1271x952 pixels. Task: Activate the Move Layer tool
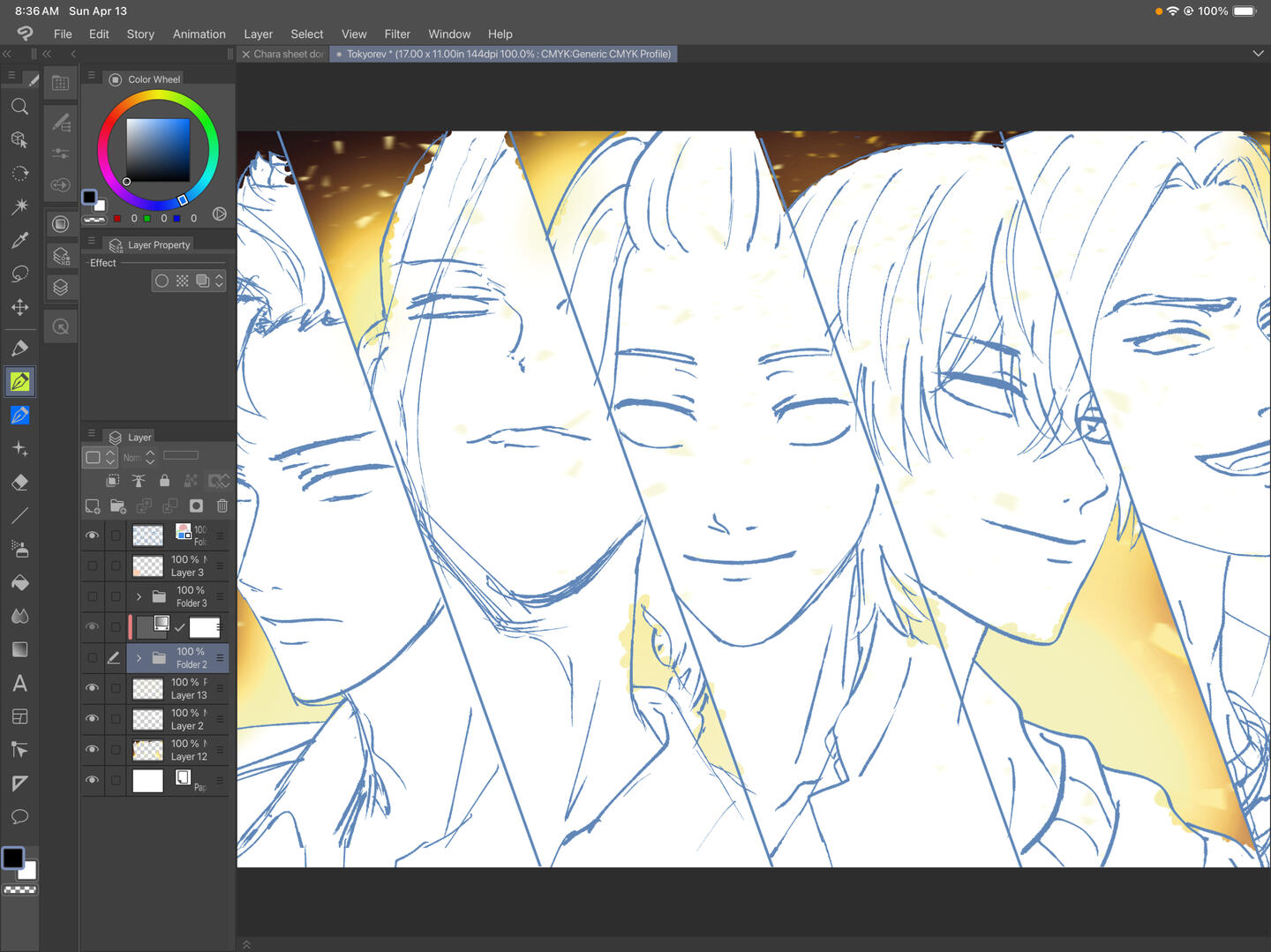[19, 307]
